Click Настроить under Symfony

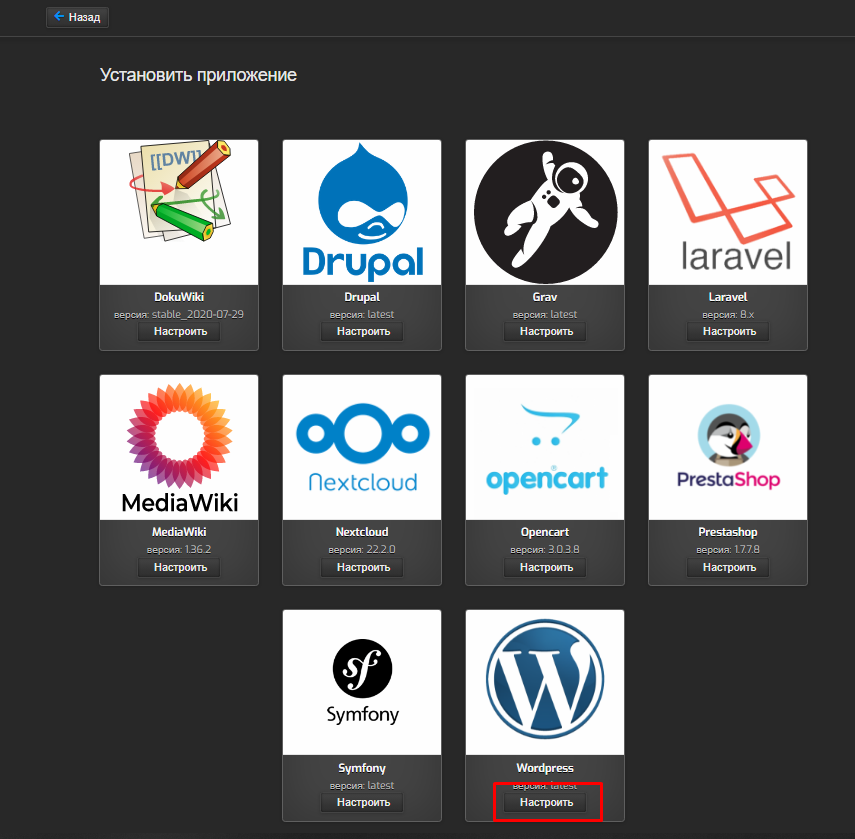coord(363,802)
